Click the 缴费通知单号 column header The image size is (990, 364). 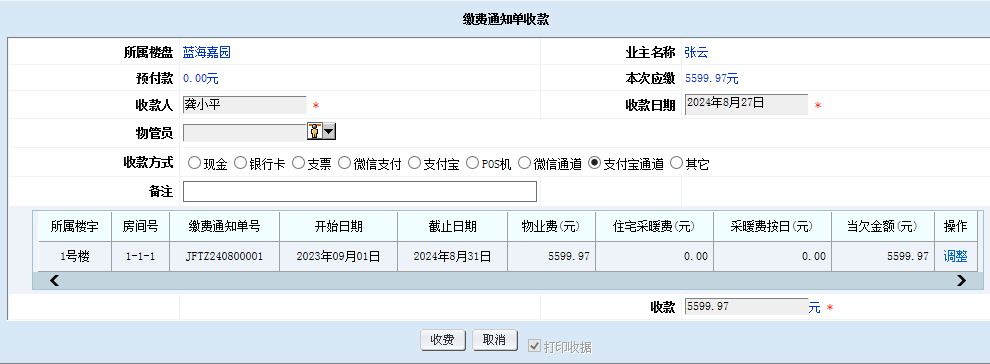pos(224,226)
